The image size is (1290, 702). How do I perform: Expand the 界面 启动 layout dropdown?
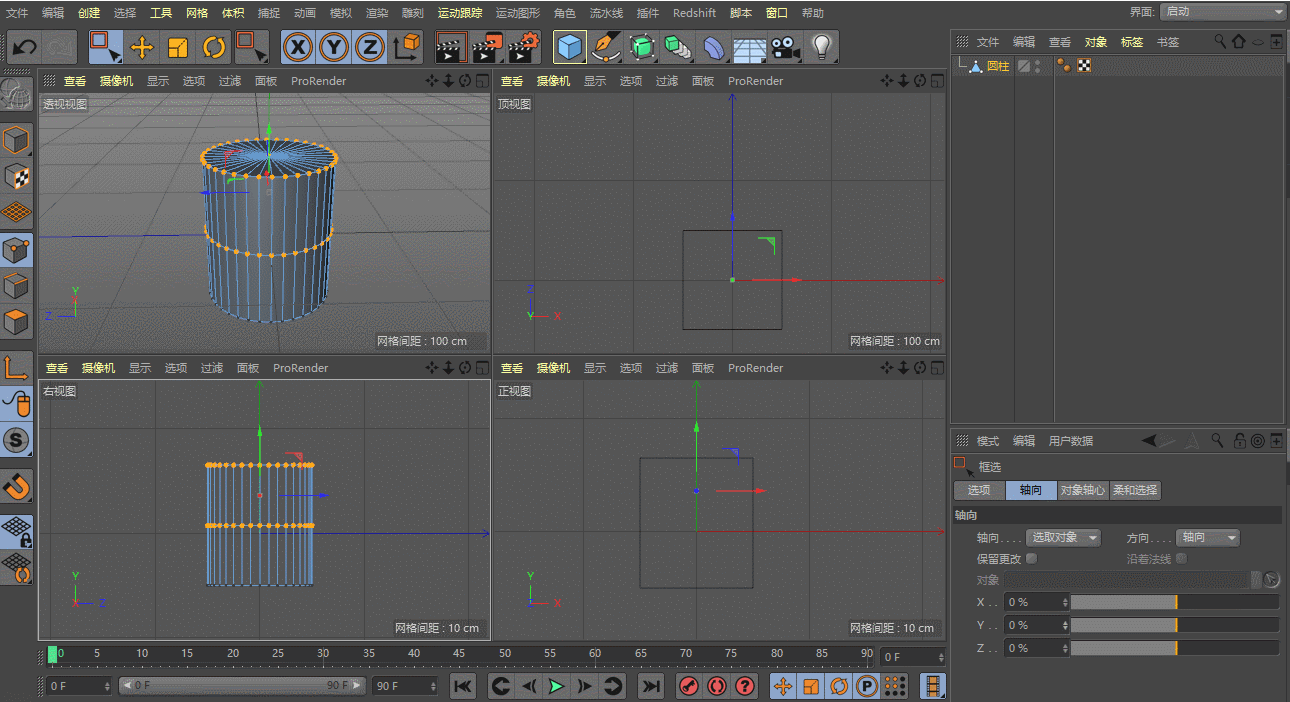[1223, 12]
